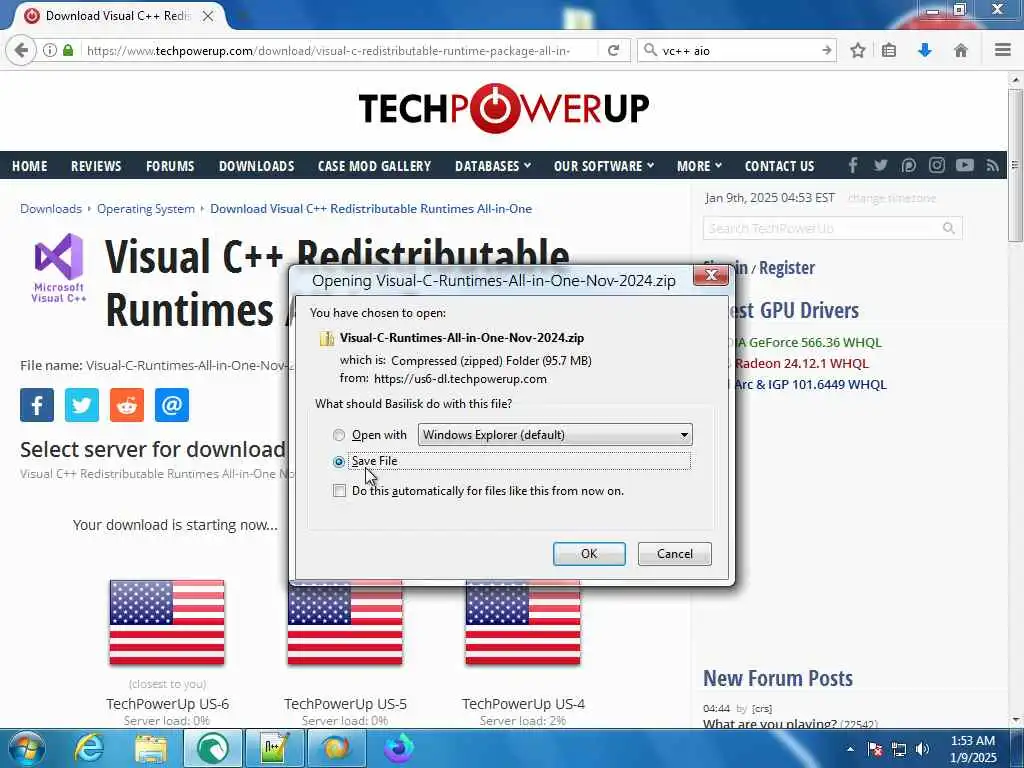Image resolution: width=1024 pixels, height=768 pixels.
Task: Open the browser hamburger menu
Action: click(x=1002, y=50)
